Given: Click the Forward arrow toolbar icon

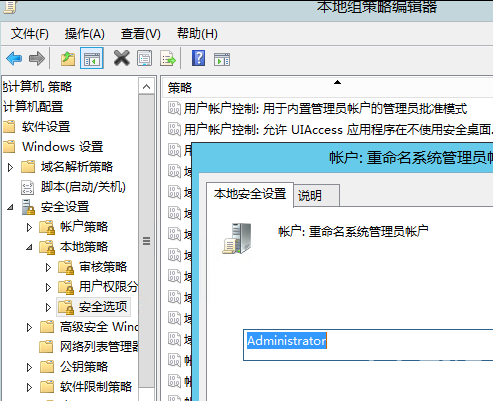Looking at the screenshot, I should (x=37, y=59).
